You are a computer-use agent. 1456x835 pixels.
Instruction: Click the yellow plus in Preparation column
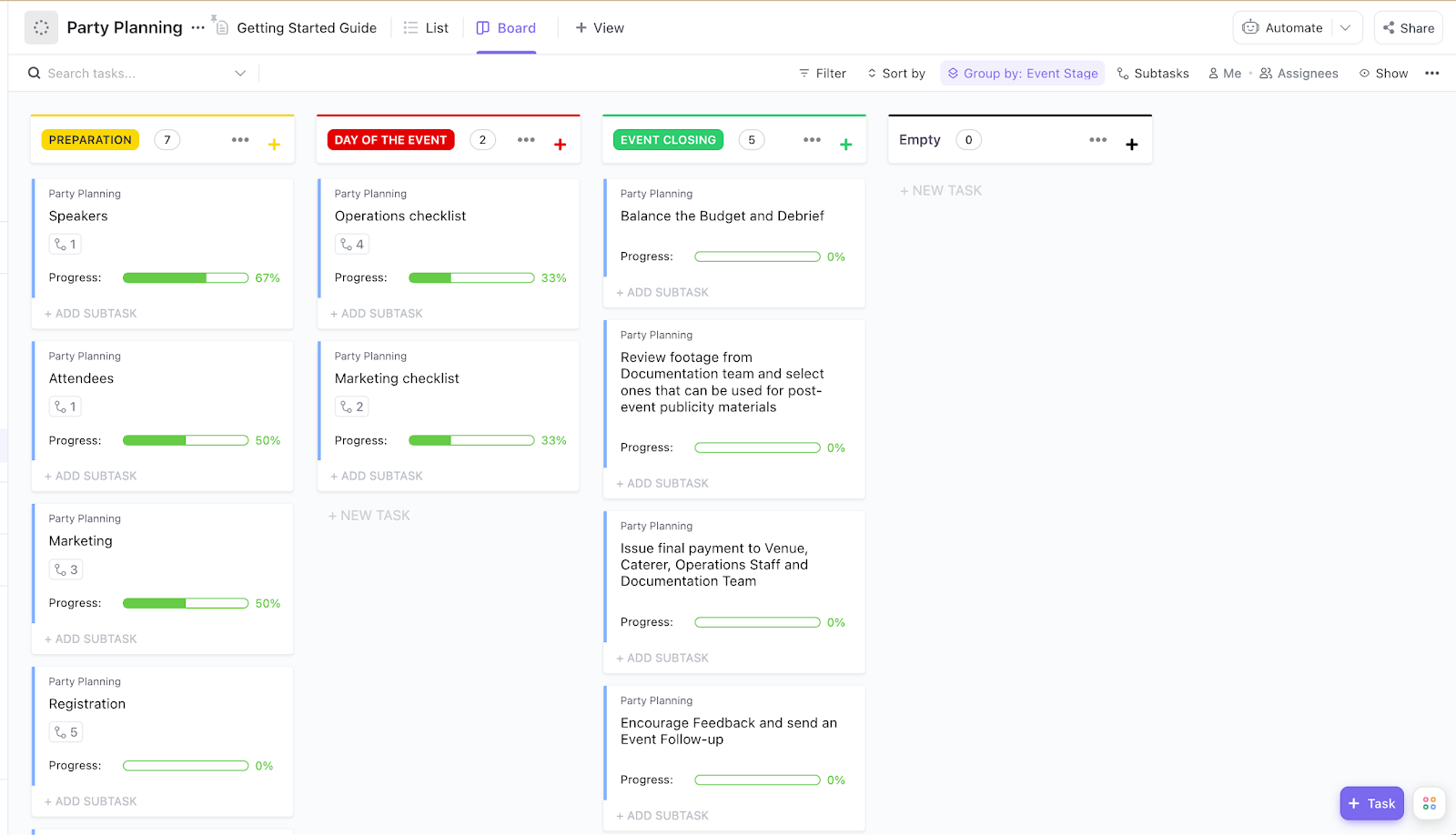tap(274, 145)
